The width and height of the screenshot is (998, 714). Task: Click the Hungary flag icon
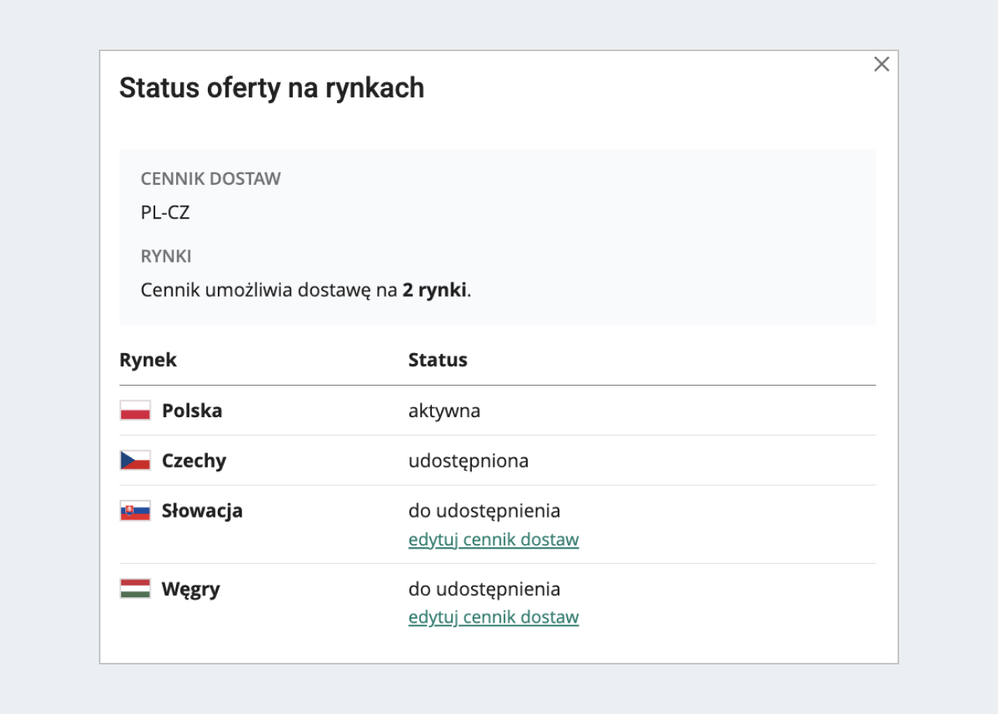135,589
